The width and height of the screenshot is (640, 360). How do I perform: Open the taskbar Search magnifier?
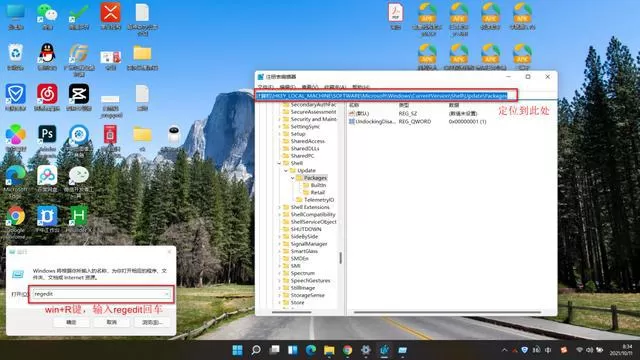[x=256, y=350]
